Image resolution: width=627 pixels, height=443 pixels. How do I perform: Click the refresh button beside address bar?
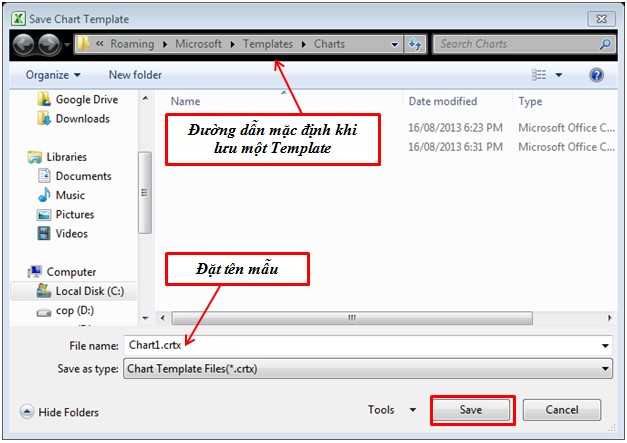tap(416, 45)
